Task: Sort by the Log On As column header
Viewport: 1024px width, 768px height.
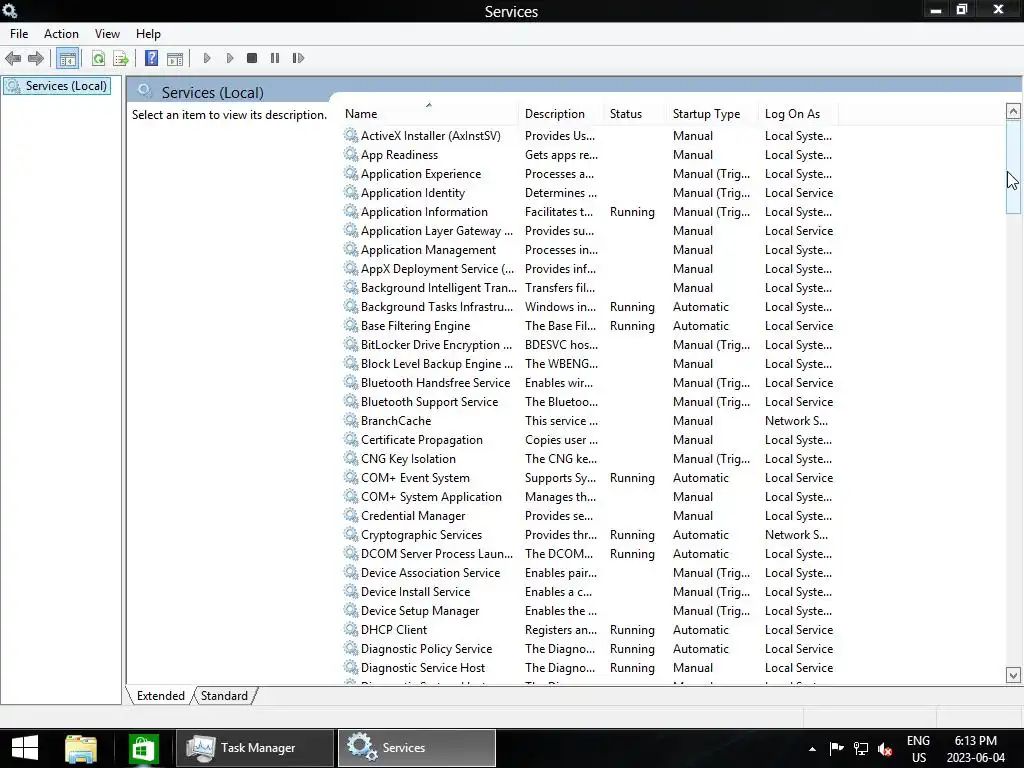Action: click(799, 114)
